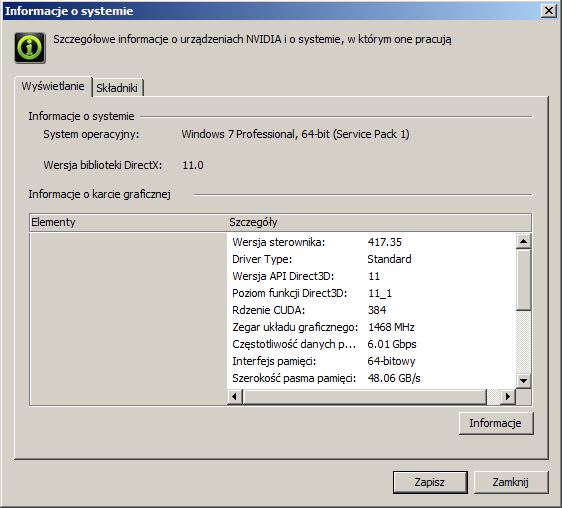Click the 6.01 Gbps value
The height and width of the screenshot is (508, 562).
click(392, 344)
